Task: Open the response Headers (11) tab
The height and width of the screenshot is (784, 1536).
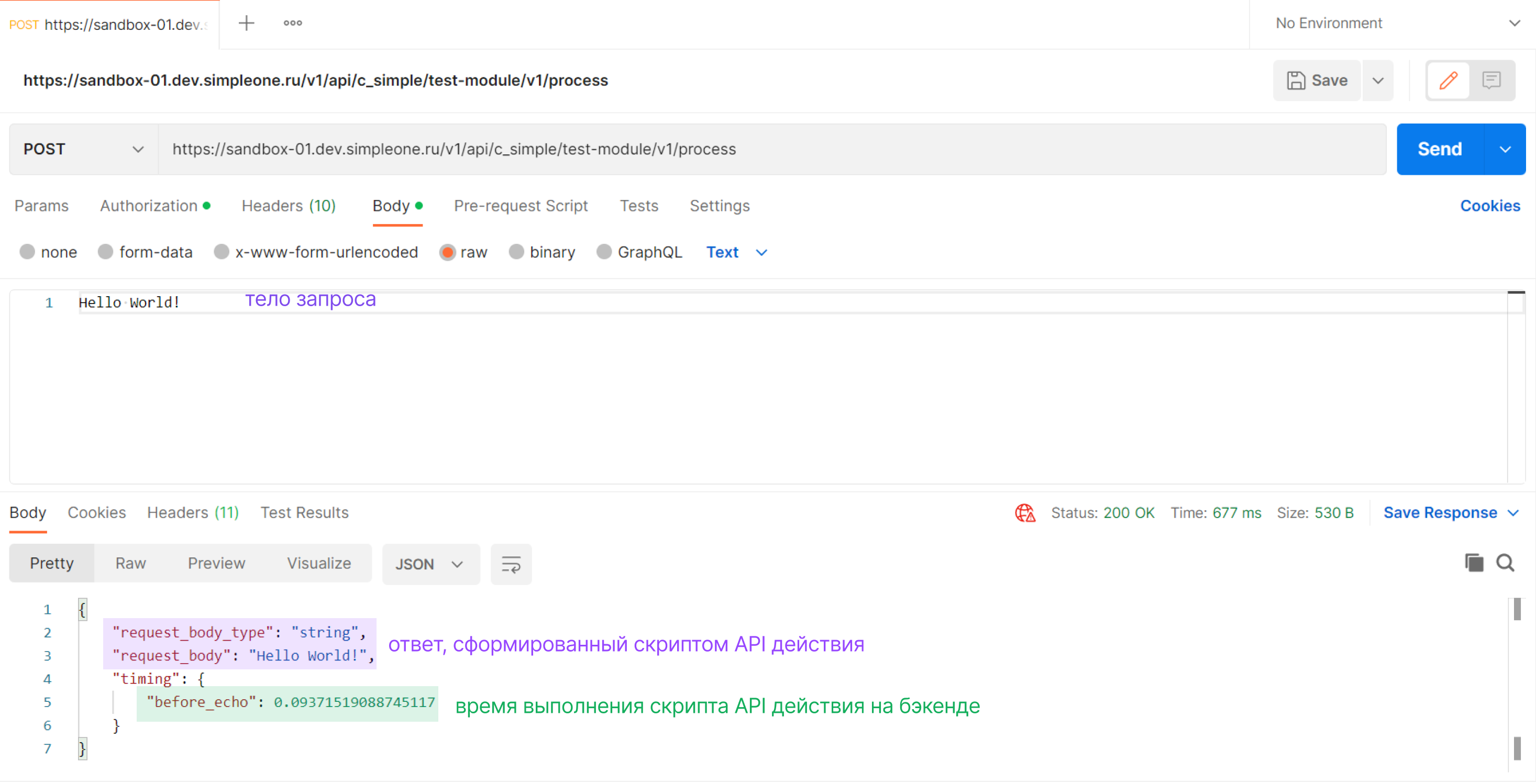Action: point(193,512)
